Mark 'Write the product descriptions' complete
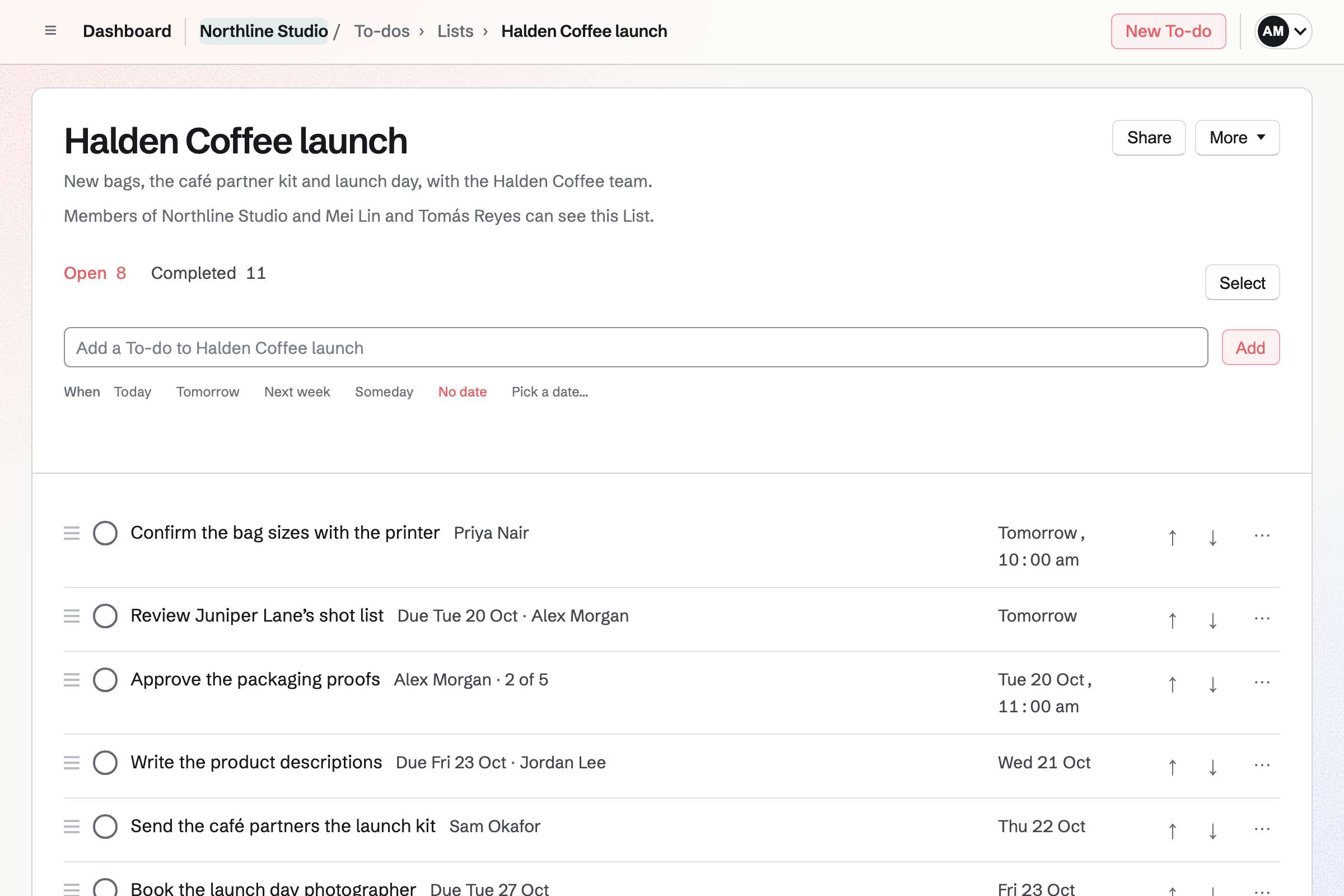Screen dimensions: 1344x896 coord(105,763)
